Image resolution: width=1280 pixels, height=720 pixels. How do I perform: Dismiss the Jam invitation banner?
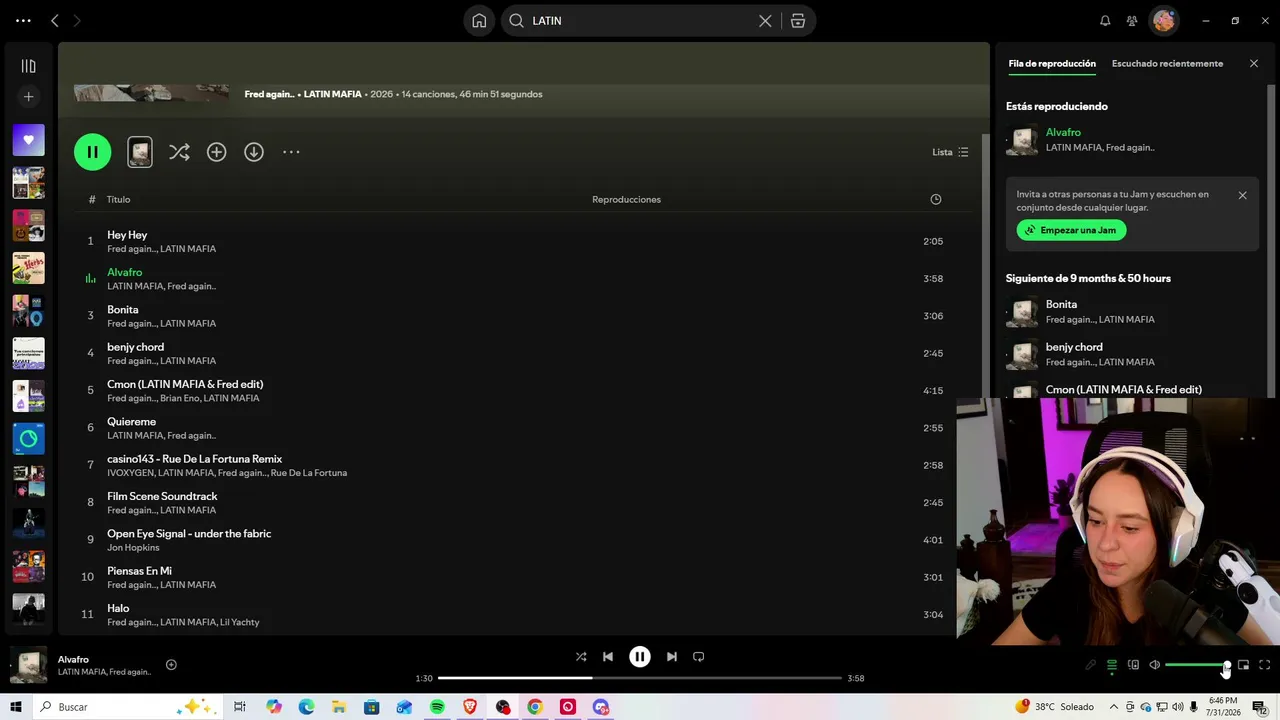[1242, 195]
